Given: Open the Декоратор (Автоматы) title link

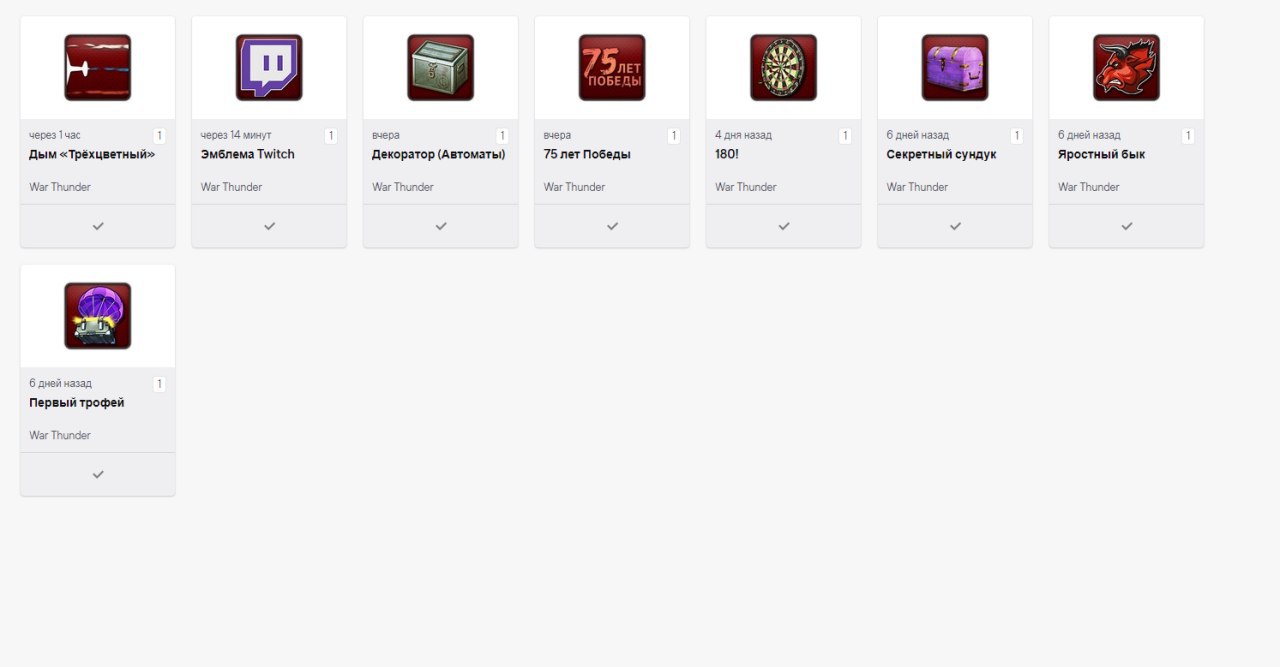Looking at the screenshot, I should pyautogui.click(x=439, y=155).
